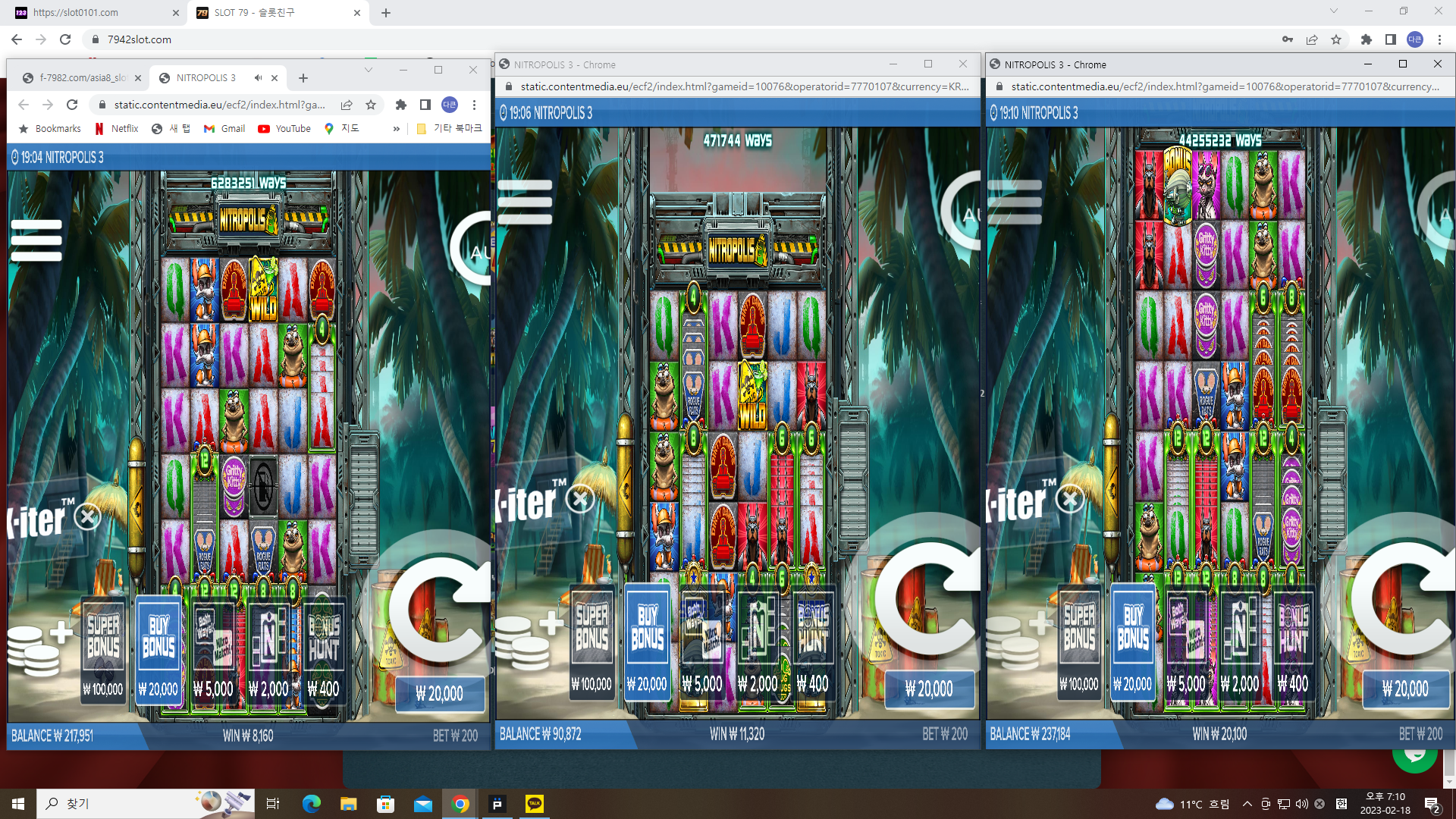The width and height of the screenshot is (1456, 819).
Task: Choose the ₩2,000 feature in right game
Action: click(x=1241, y=643)
